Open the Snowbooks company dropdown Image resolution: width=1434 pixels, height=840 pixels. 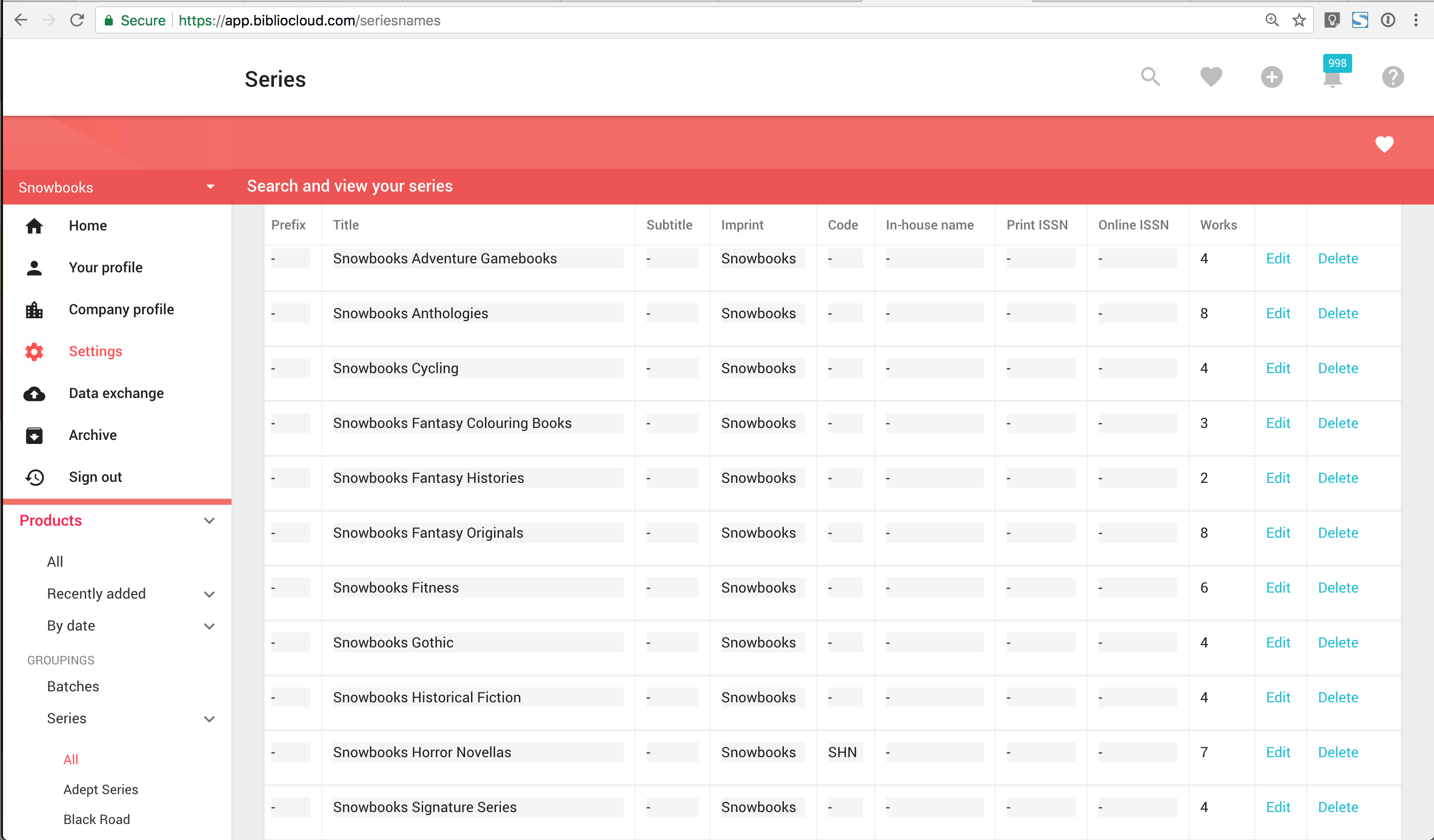pos(117,187)
